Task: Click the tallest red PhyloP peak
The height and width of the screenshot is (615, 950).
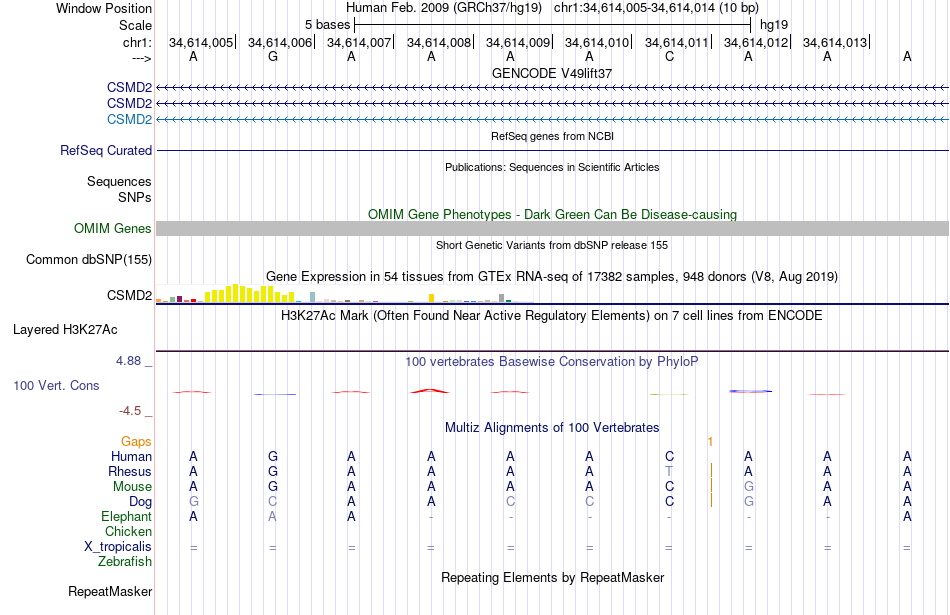Action: coord(430,391)
